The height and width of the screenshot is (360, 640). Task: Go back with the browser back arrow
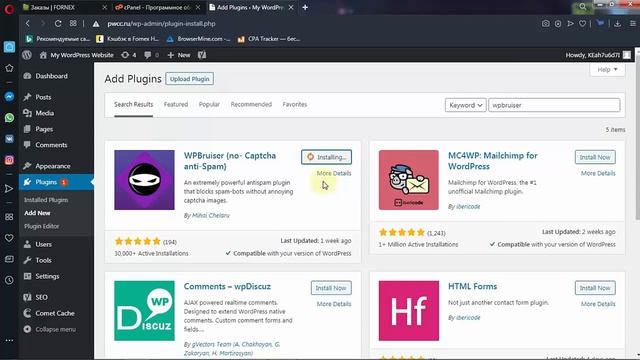tap(28, 24)
